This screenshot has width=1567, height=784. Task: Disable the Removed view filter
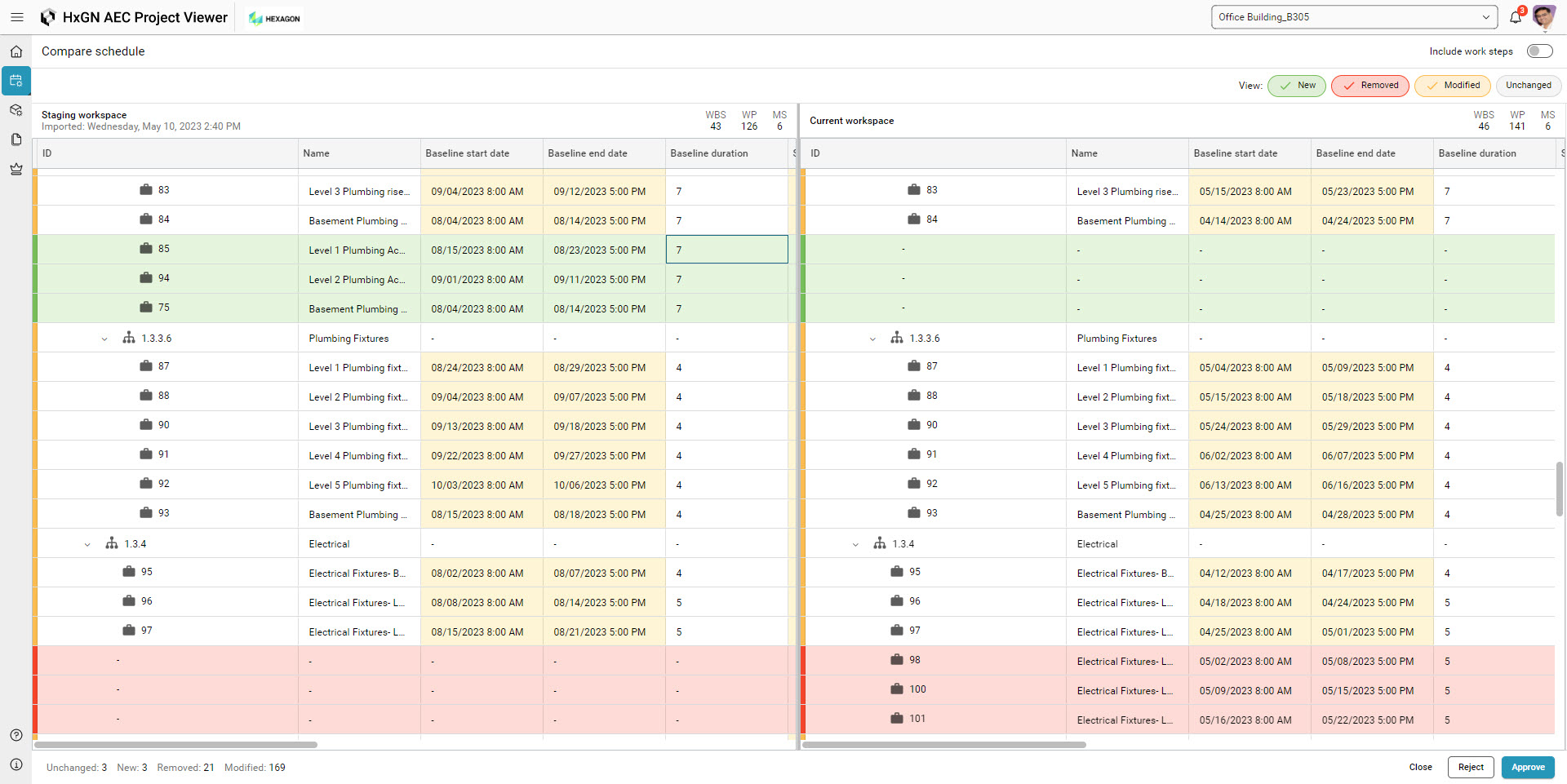click(x=1369, y=86)
